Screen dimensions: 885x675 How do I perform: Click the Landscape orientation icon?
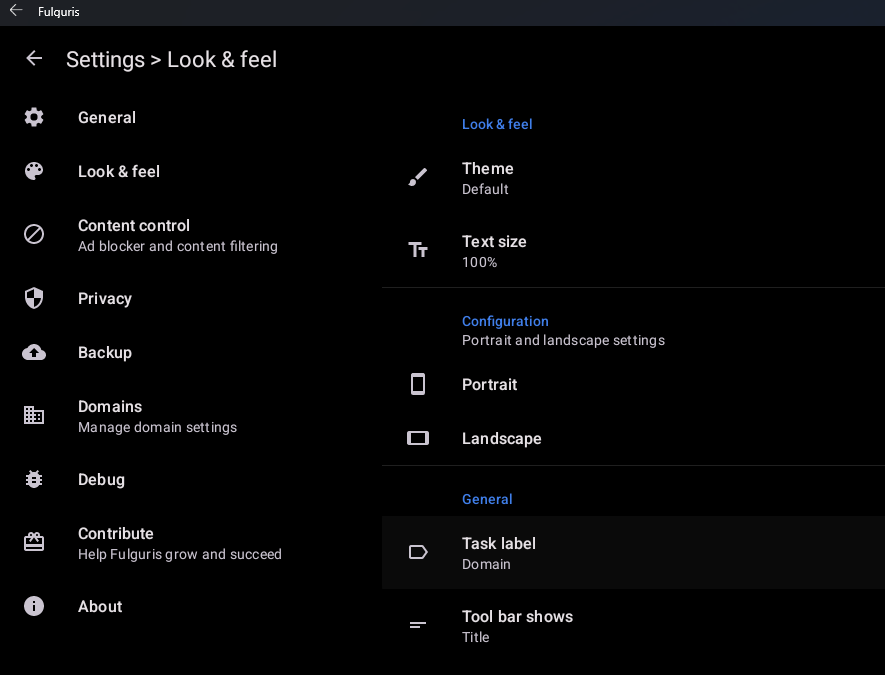click(417, 438)
